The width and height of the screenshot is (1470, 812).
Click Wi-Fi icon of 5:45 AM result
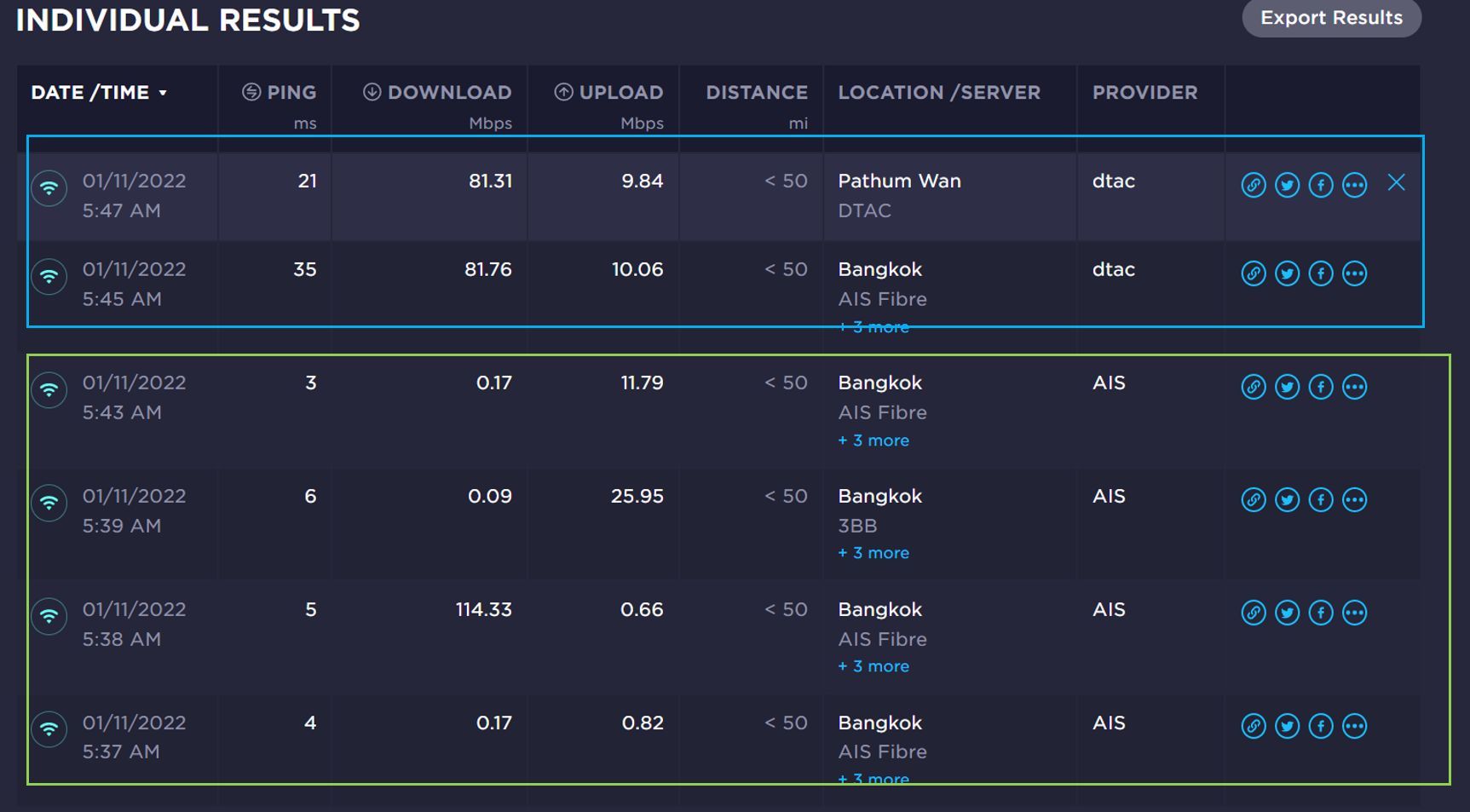pyautogui.click(x=49, y=277)
